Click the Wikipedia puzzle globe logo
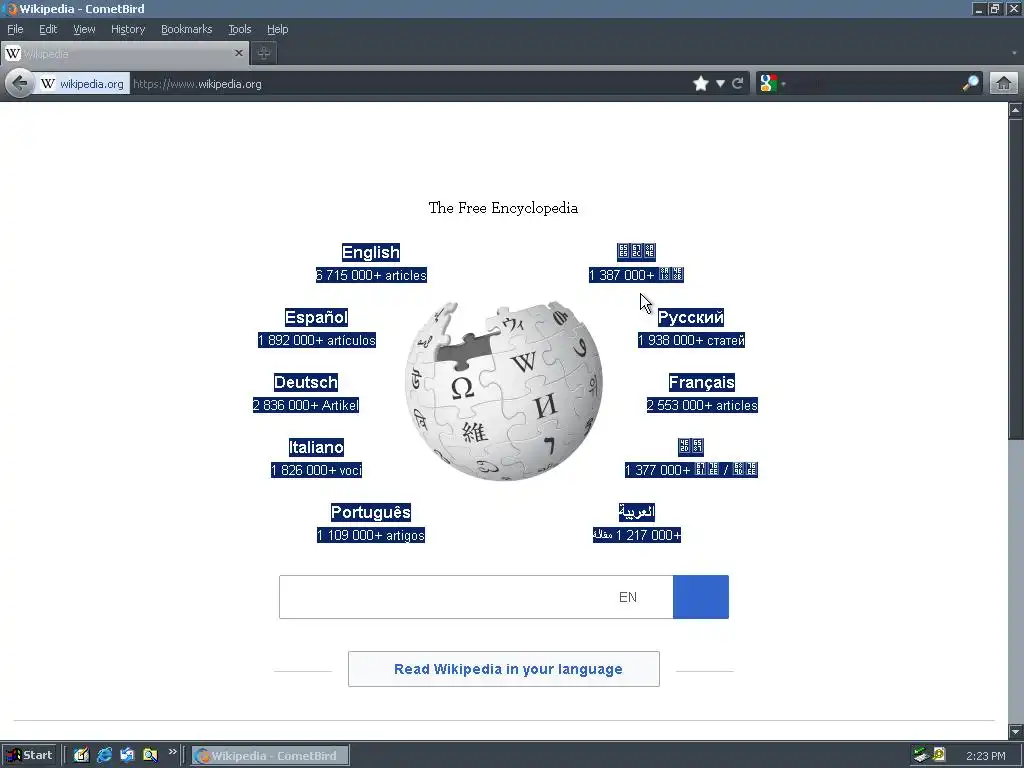Screen dimensions: 1024x768 tap(504, 391)
